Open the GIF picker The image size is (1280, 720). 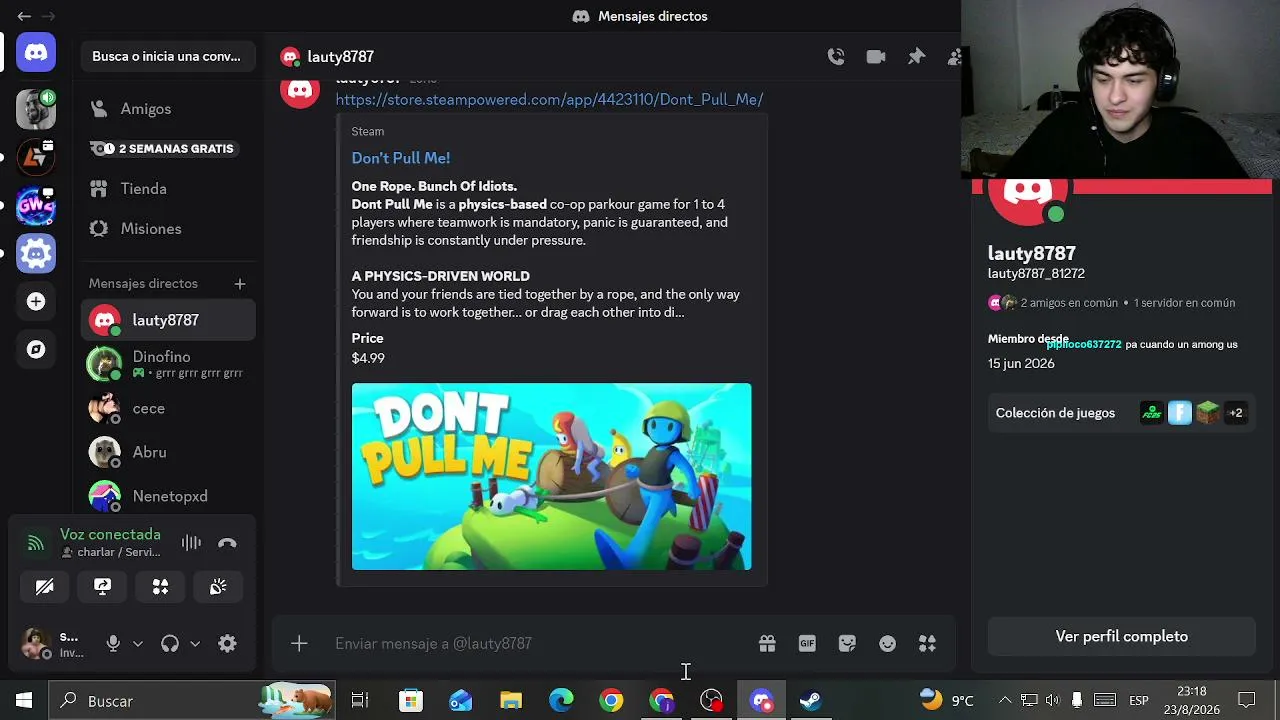click(x=807, y=644)
